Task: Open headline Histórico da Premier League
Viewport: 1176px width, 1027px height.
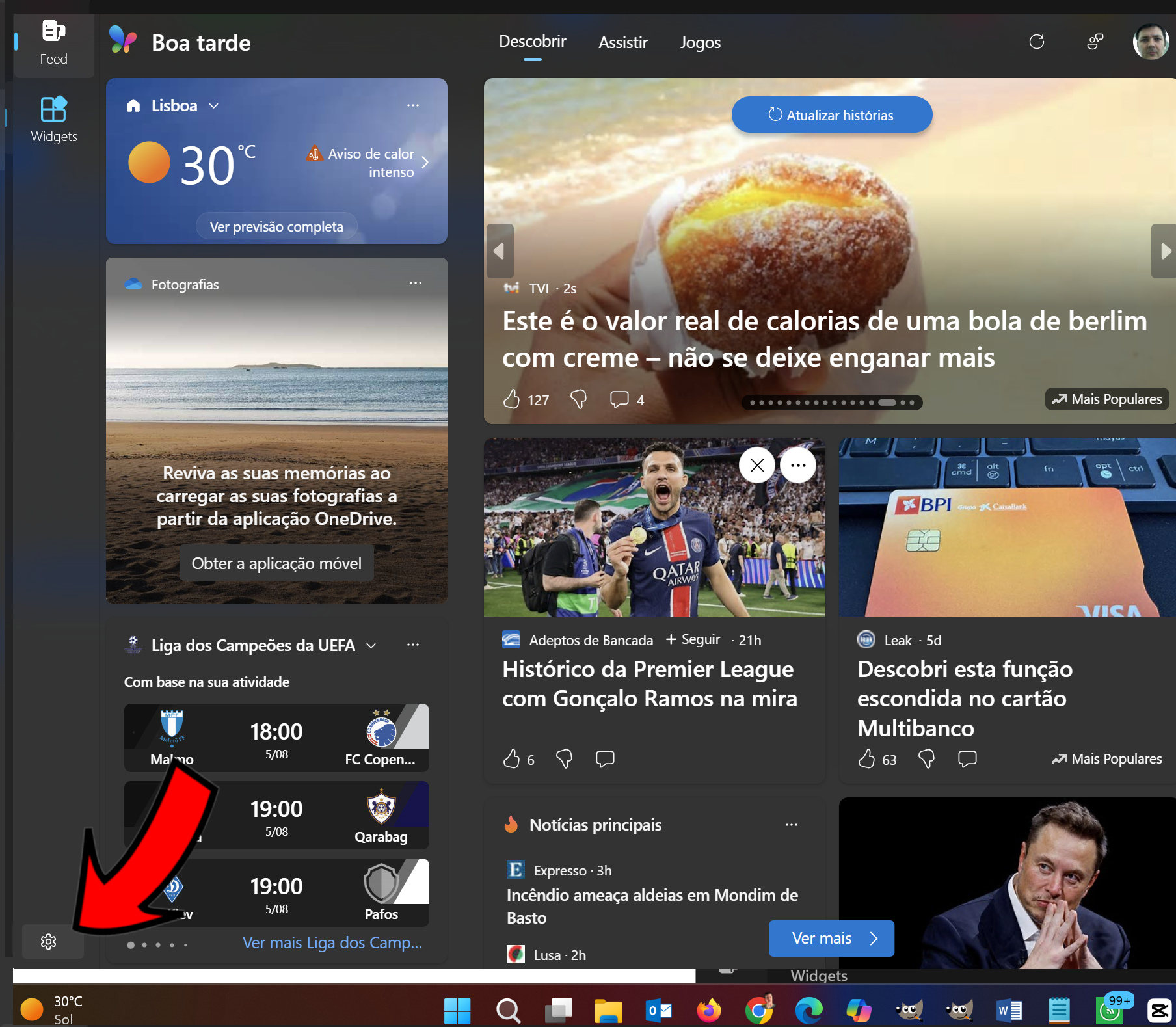Action: click(650, 684)
